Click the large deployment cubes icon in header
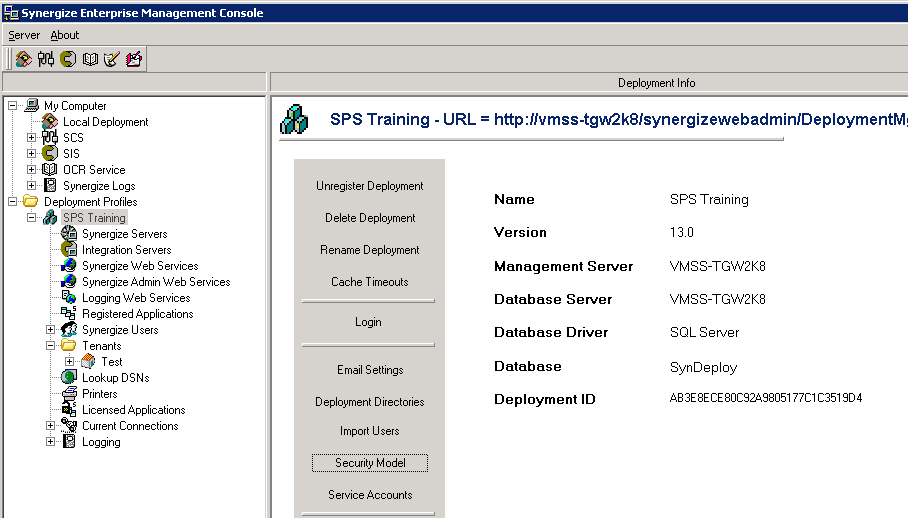This screenshot has height=518, width=908. [294, 119]
